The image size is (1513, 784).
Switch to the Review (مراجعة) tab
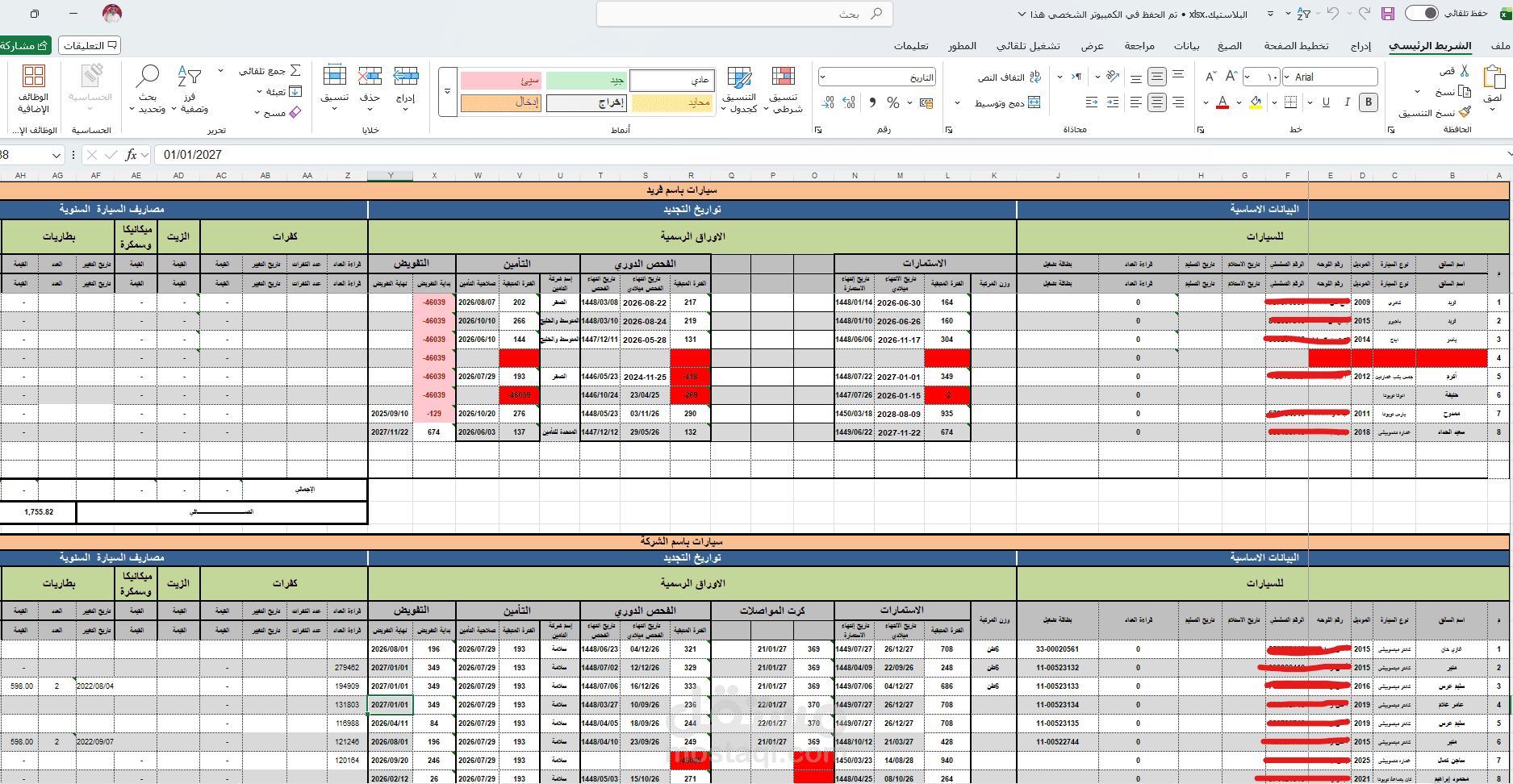1139,46
